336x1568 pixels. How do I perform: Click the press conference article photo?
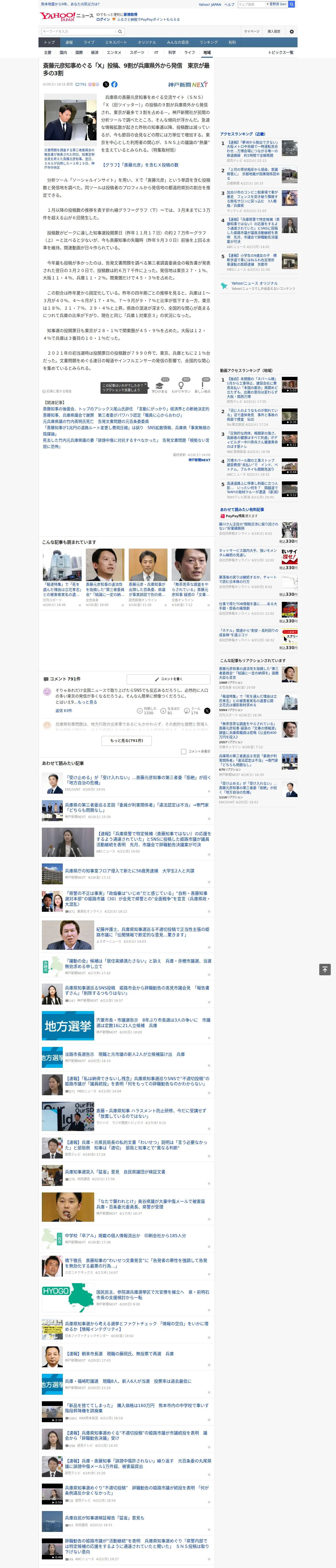pyautogui.click(x=70, y=120)
